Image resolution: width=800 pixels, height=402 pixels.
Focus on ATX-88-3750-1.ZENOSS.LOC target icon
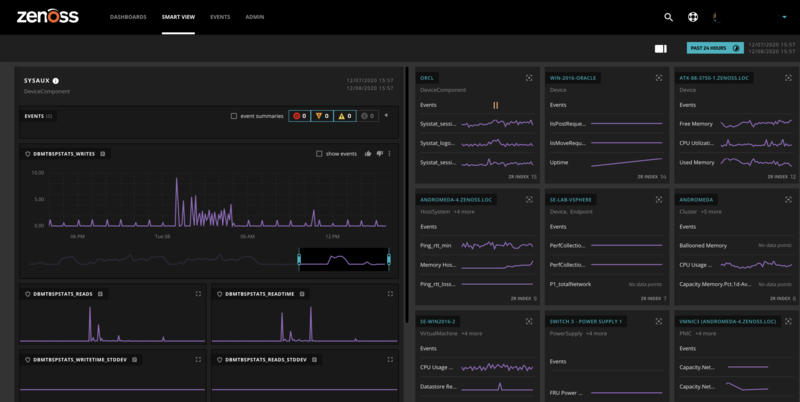(788, 78)
